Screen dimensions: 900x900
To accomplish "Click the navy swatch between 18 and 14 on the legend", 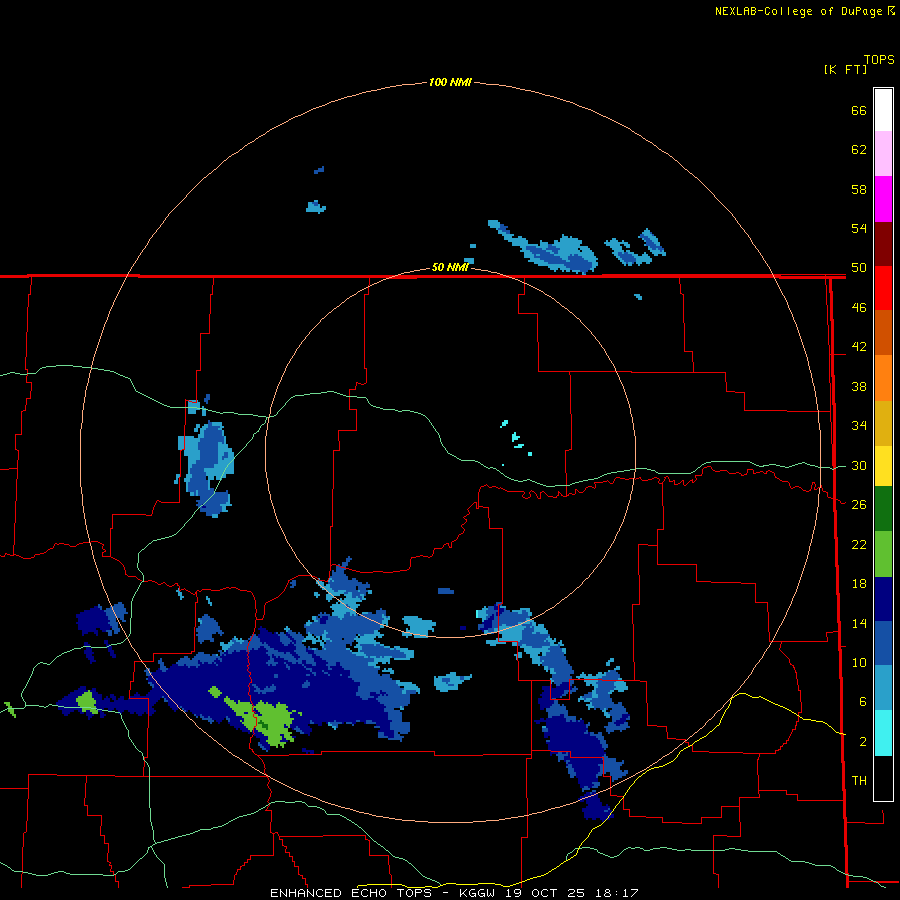I will [x=883, y=599].
